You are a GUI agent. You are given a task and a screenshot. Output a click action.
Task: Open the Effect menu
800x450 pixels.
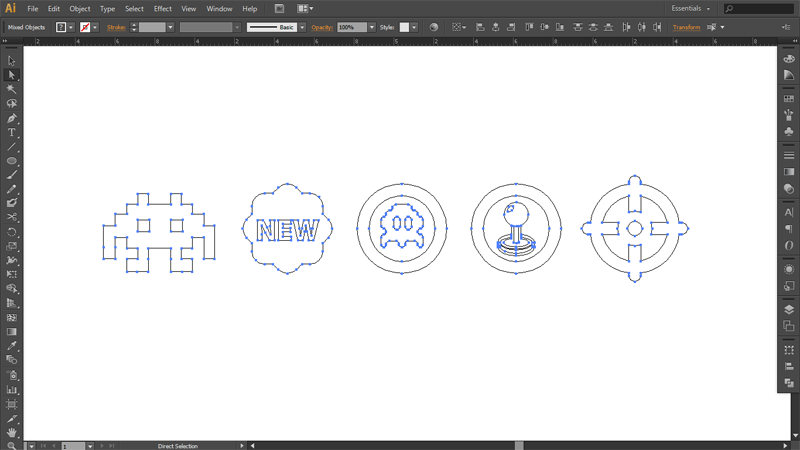(162, 9)
